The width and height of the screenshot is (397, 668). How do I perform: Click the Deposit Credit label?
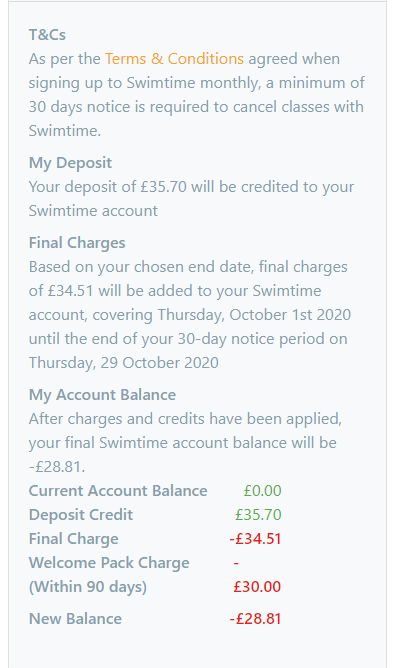tap(81, 514)
